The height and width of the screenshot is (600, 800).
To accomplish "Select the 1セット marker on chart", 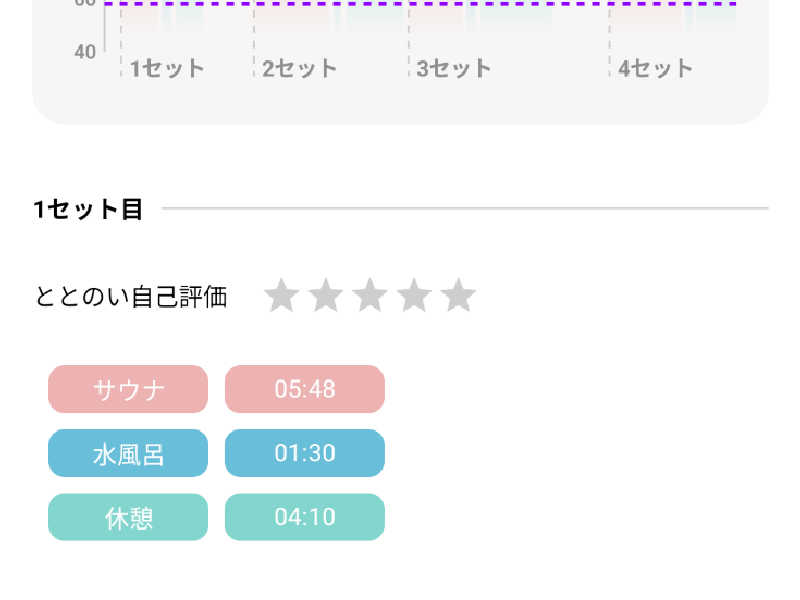I will [167, 68].
